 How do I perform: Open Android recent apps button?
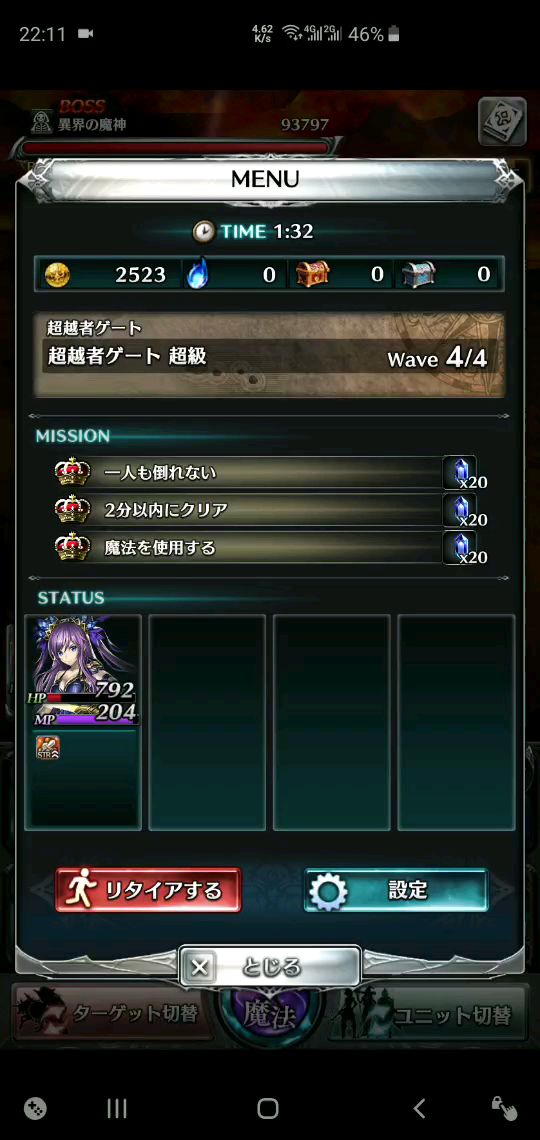coord(117,1108)
